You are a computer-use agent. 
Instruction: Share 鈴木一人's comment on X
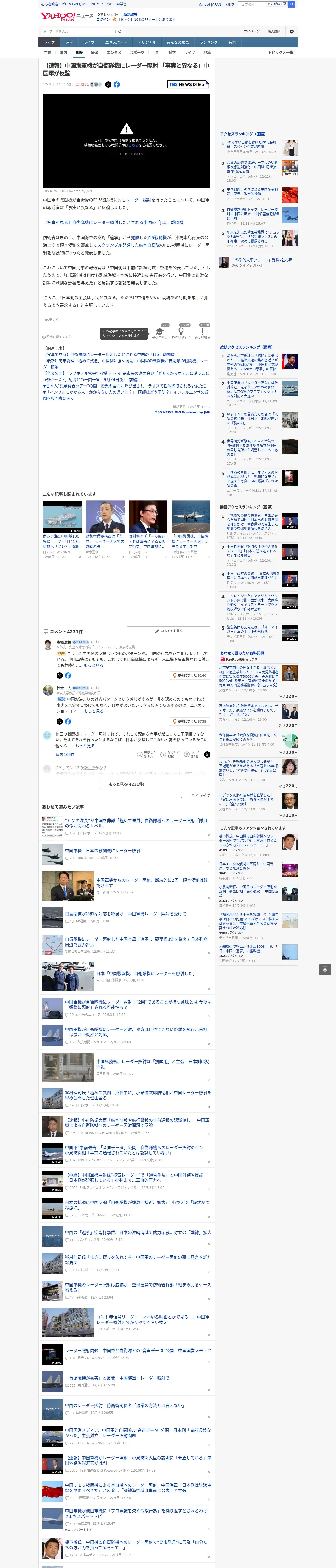[x=59, y=721]
